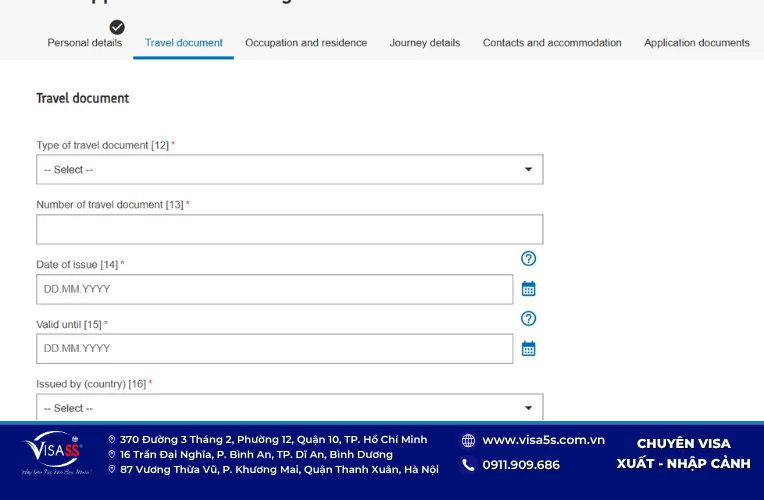This screenshot has width=764, height=500.
Task: Click the Hà Nội address line
Action: tap(279, 470)
